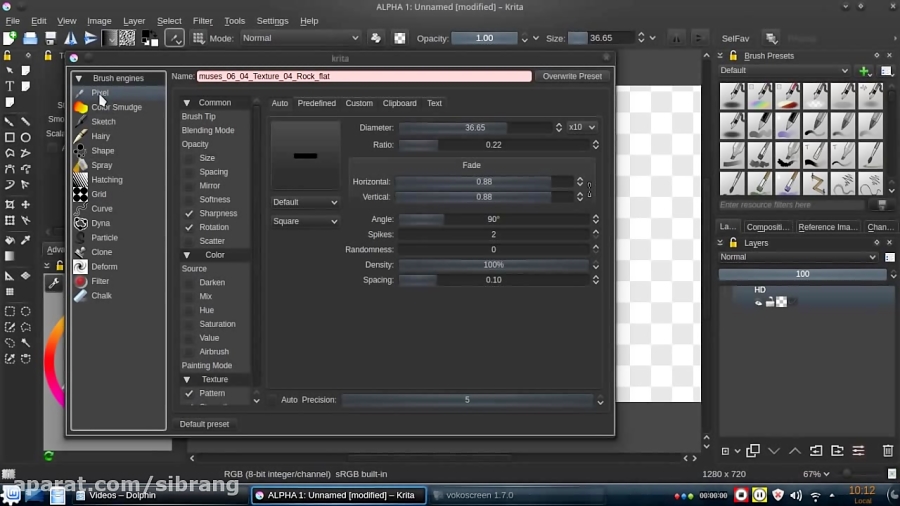Open the Settings menu
Viewport: 900px width, 506px height.
[x=272, y=21]
